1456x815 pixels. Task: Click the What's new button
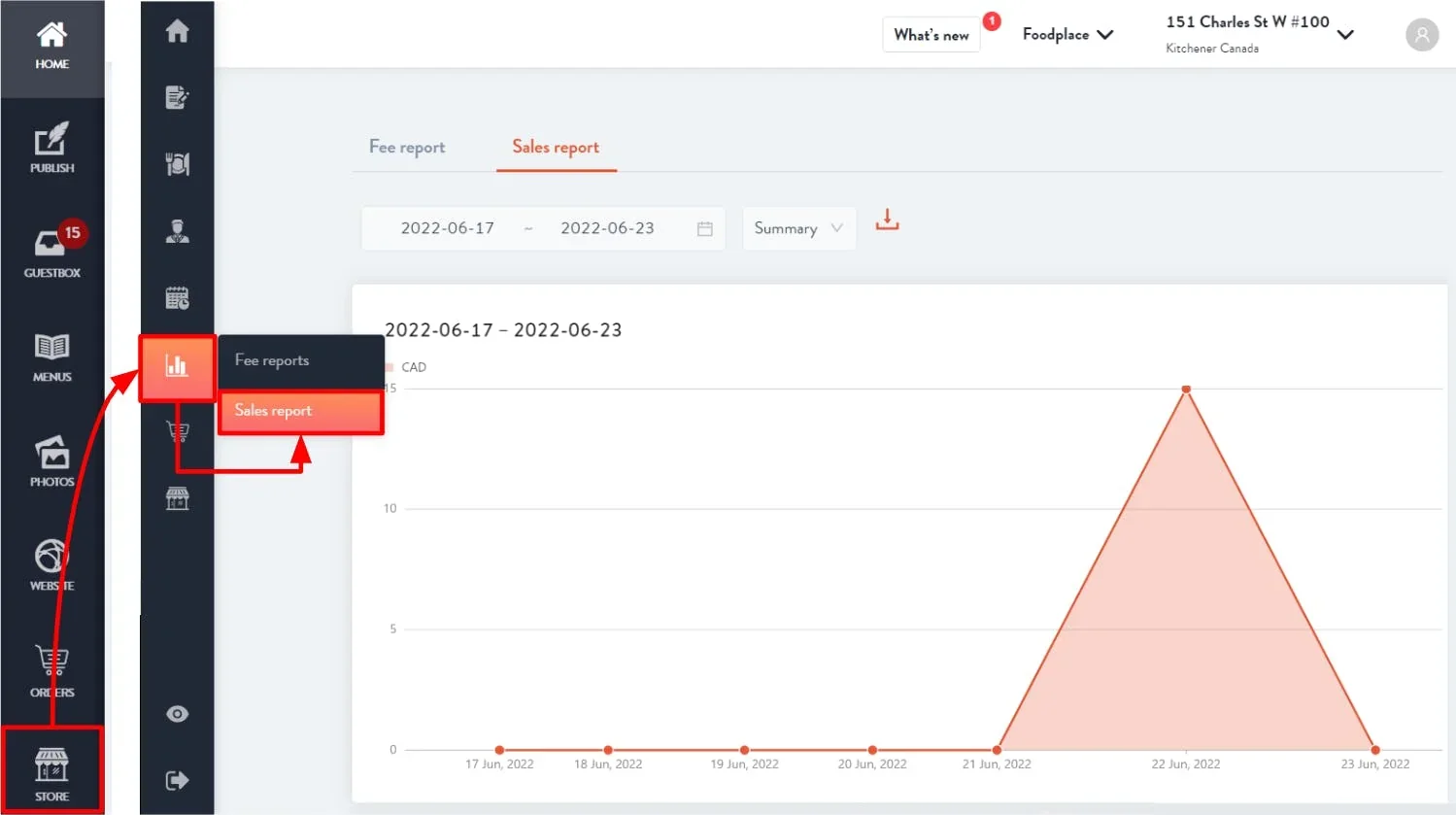point(931,35)
